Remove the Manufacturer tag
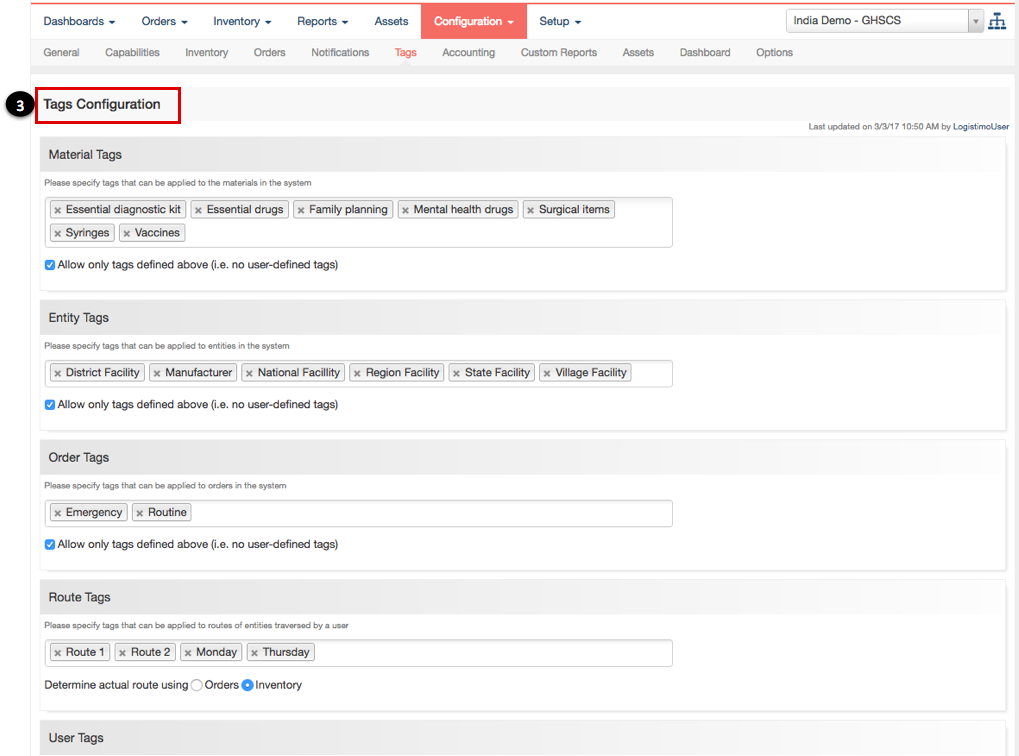Image resolution: width=1019 pixels, height=756 pixels. [x=157, y=373]
